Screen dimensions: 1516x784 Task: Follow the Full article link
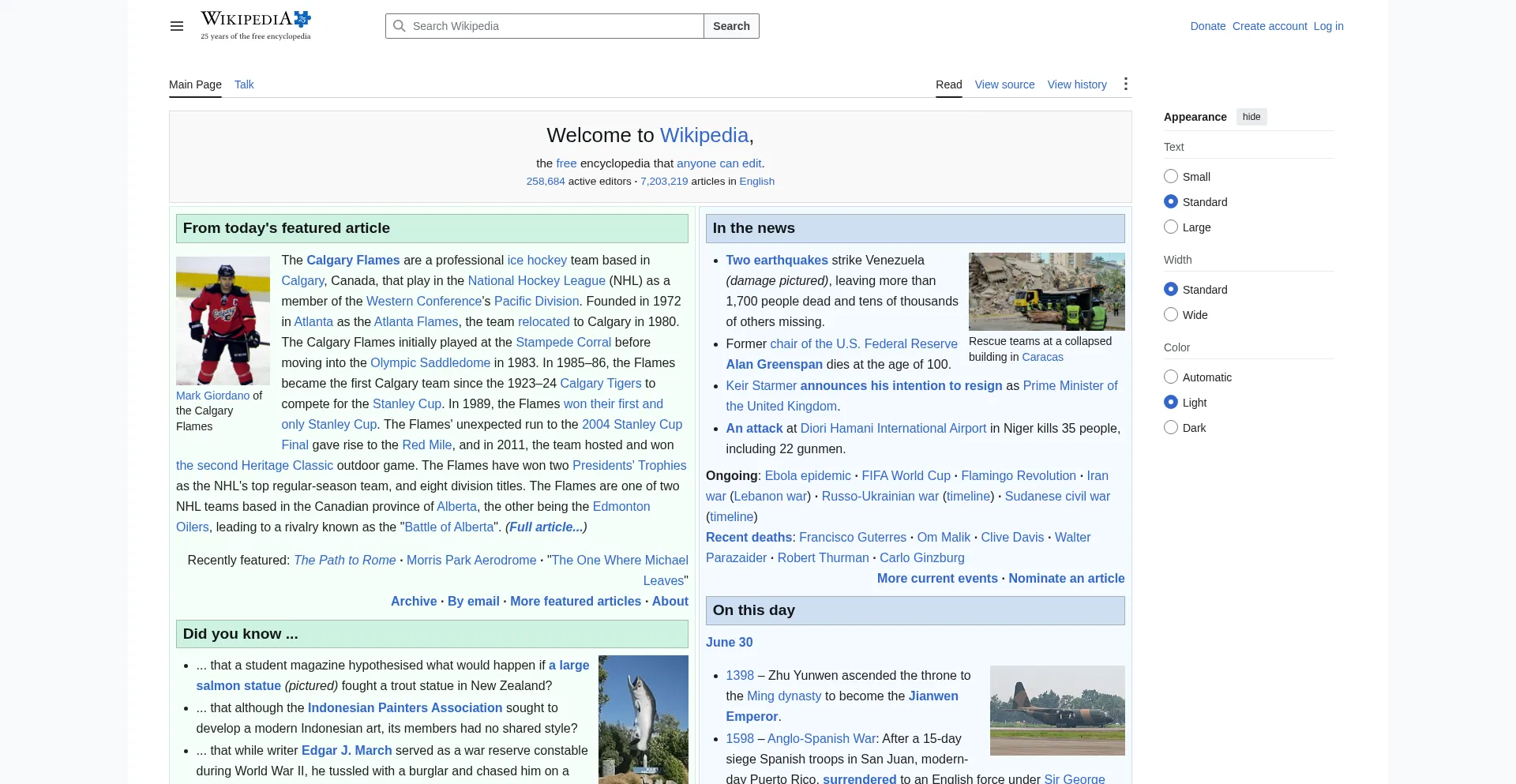pyautogui.click(x=546, y=527)
